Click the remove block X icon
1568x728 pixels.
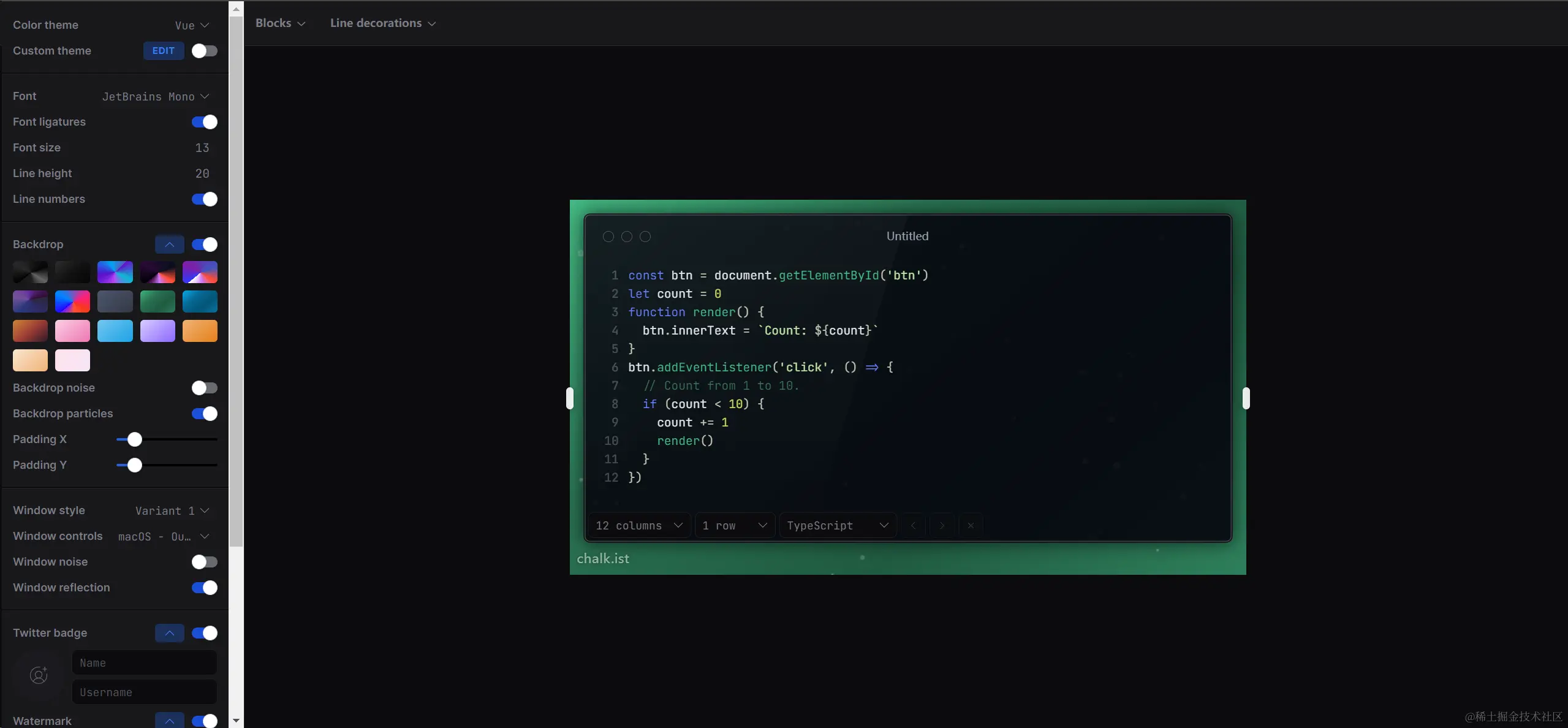pos(971,525)
